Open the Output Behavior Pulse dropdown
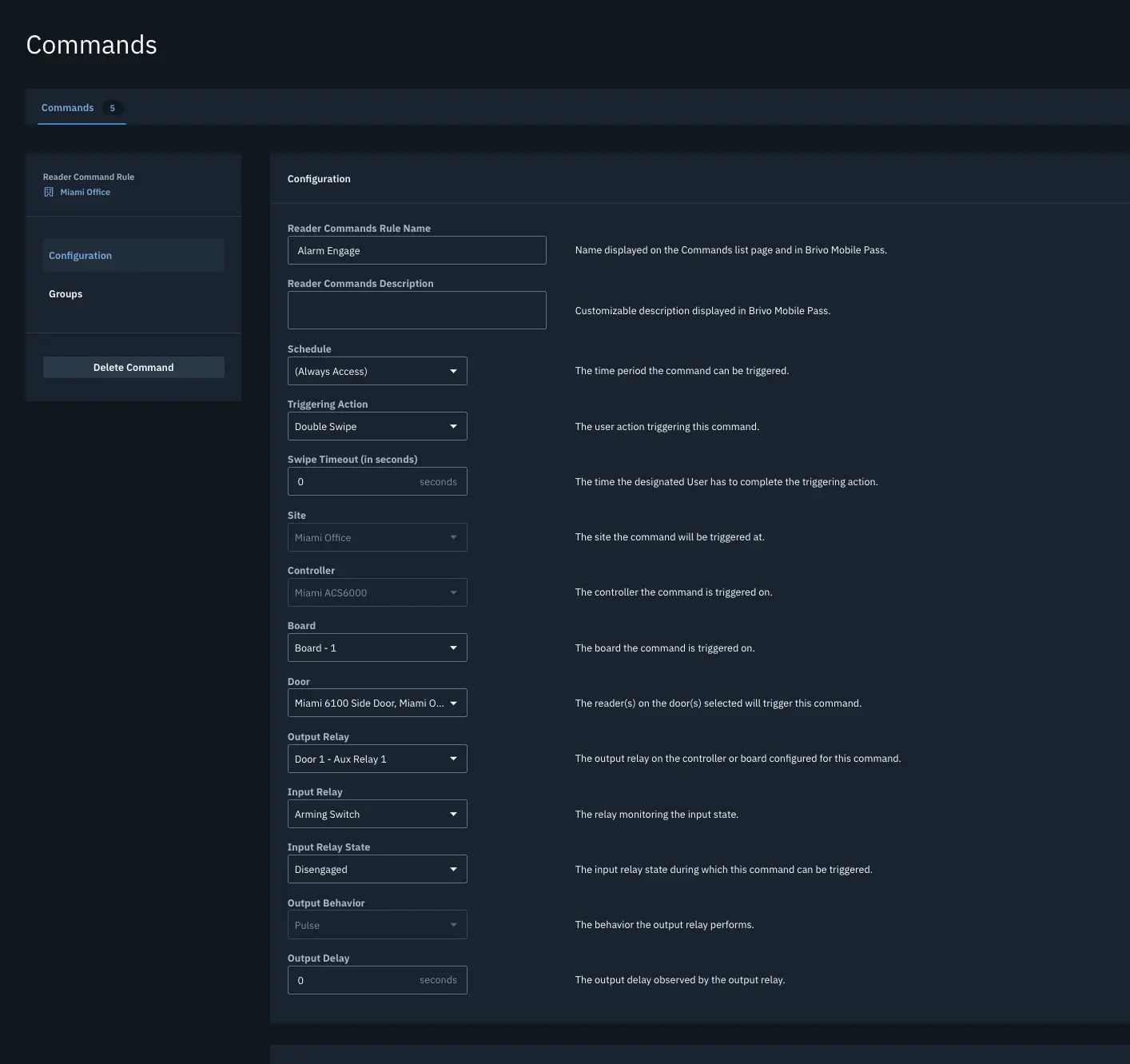The image size is (1130, 1064). pos(377,925)
